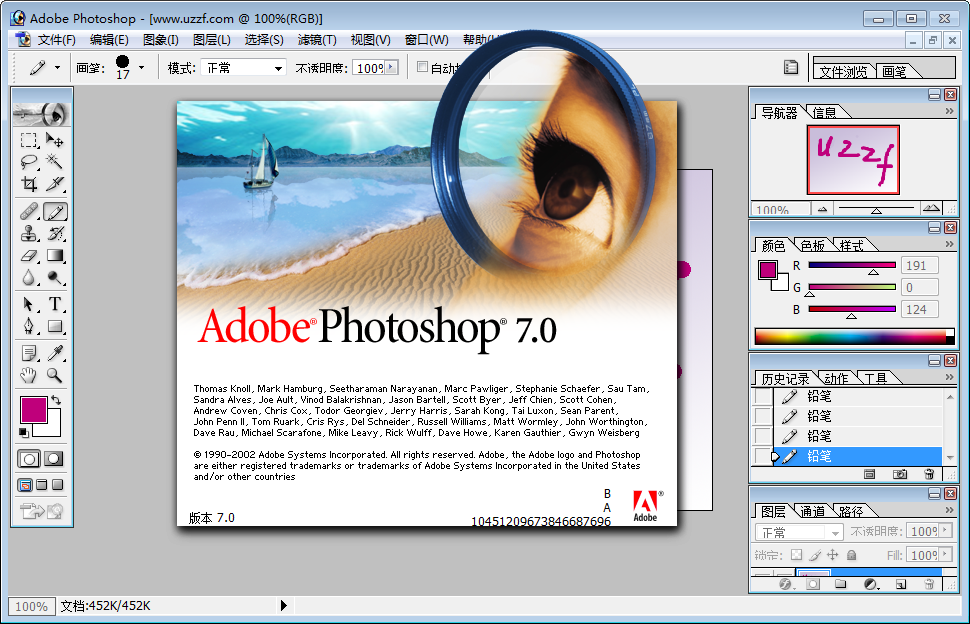Click the navigator zoom in button
This screenshot has width=970, height=624.
pyautogui.click(x=931, y=208)
